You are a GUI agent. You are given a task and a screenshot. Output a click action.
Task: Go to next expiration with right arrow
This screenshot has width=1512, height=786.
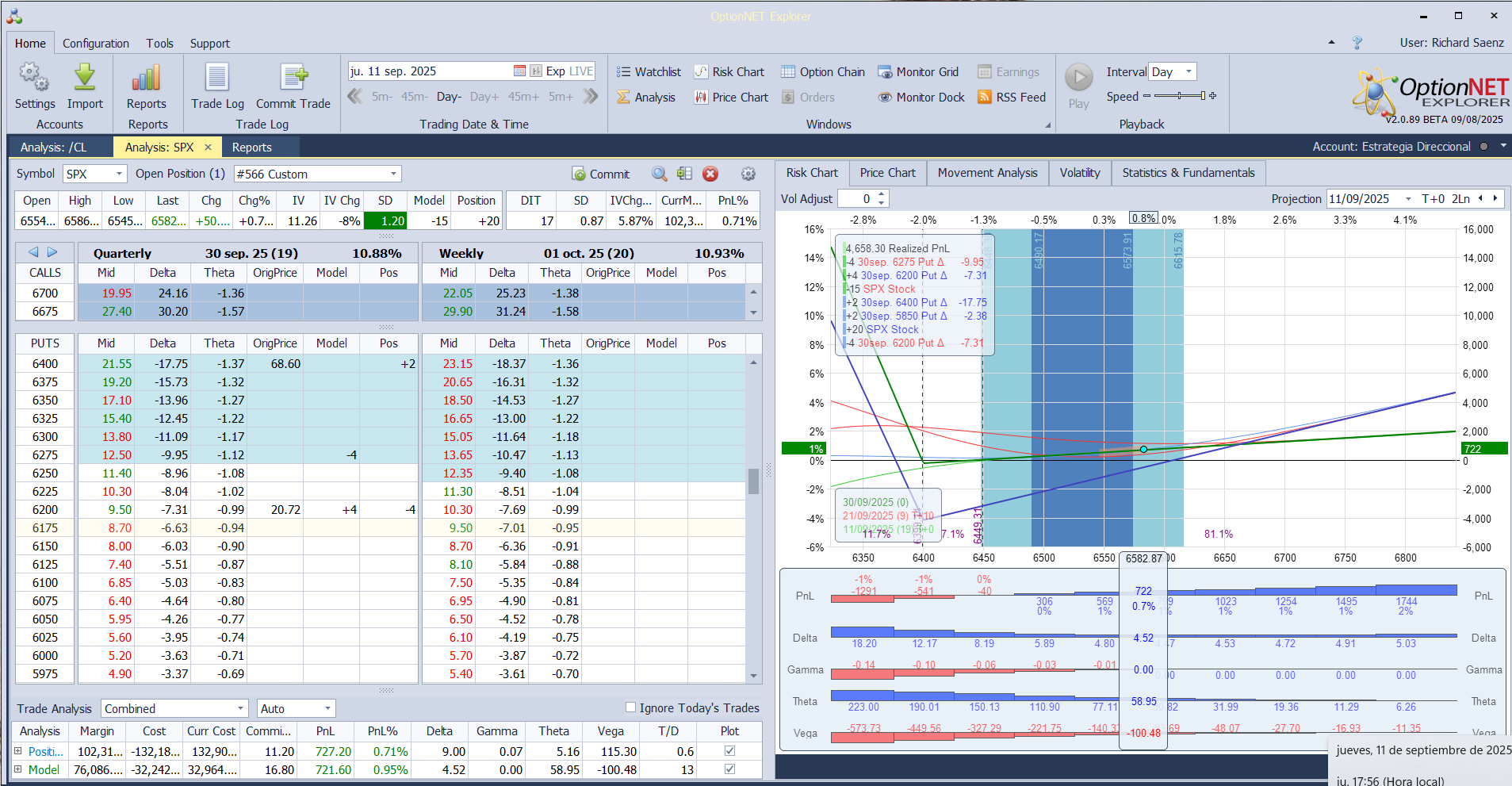coord(52,252)
